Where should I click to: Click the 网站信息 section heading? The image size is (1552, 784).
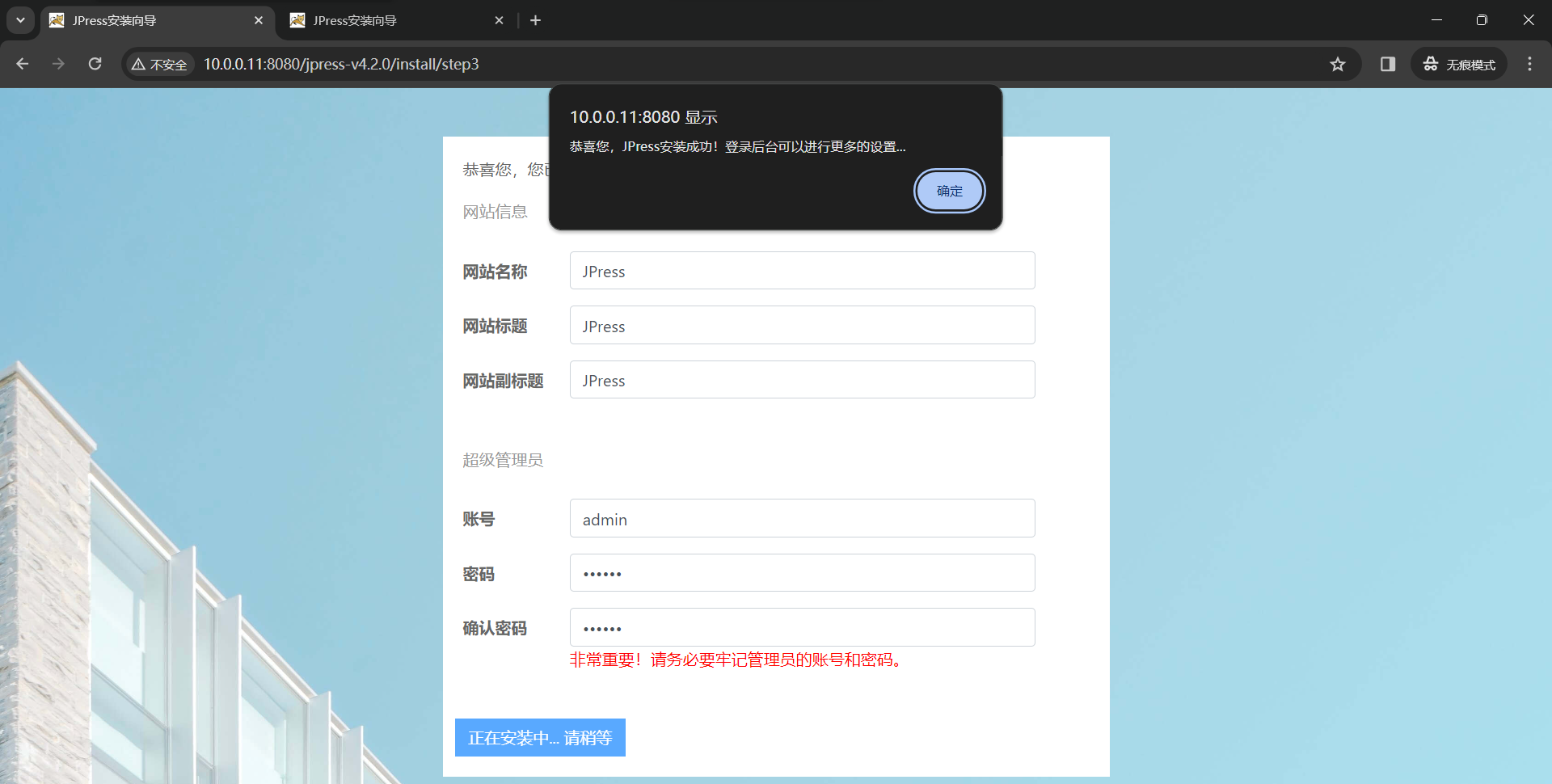click(495, 212)
